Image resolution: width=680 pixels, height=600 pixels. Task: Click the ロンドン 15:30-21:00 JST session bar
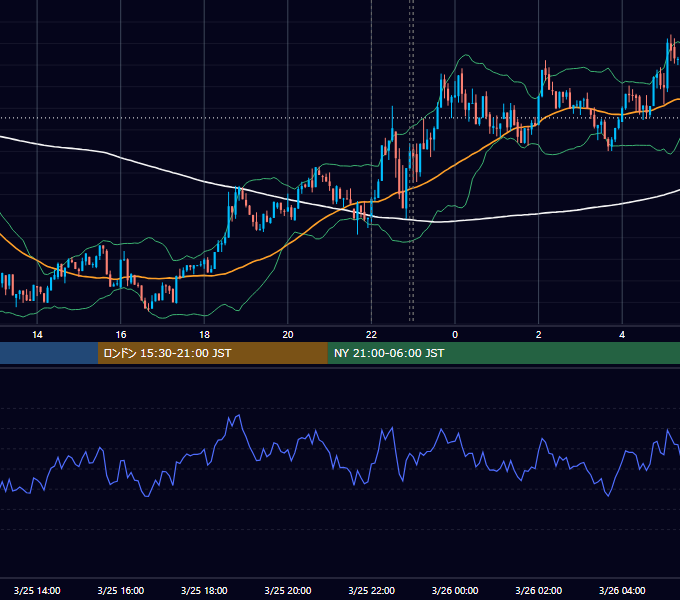coord(212,353)
